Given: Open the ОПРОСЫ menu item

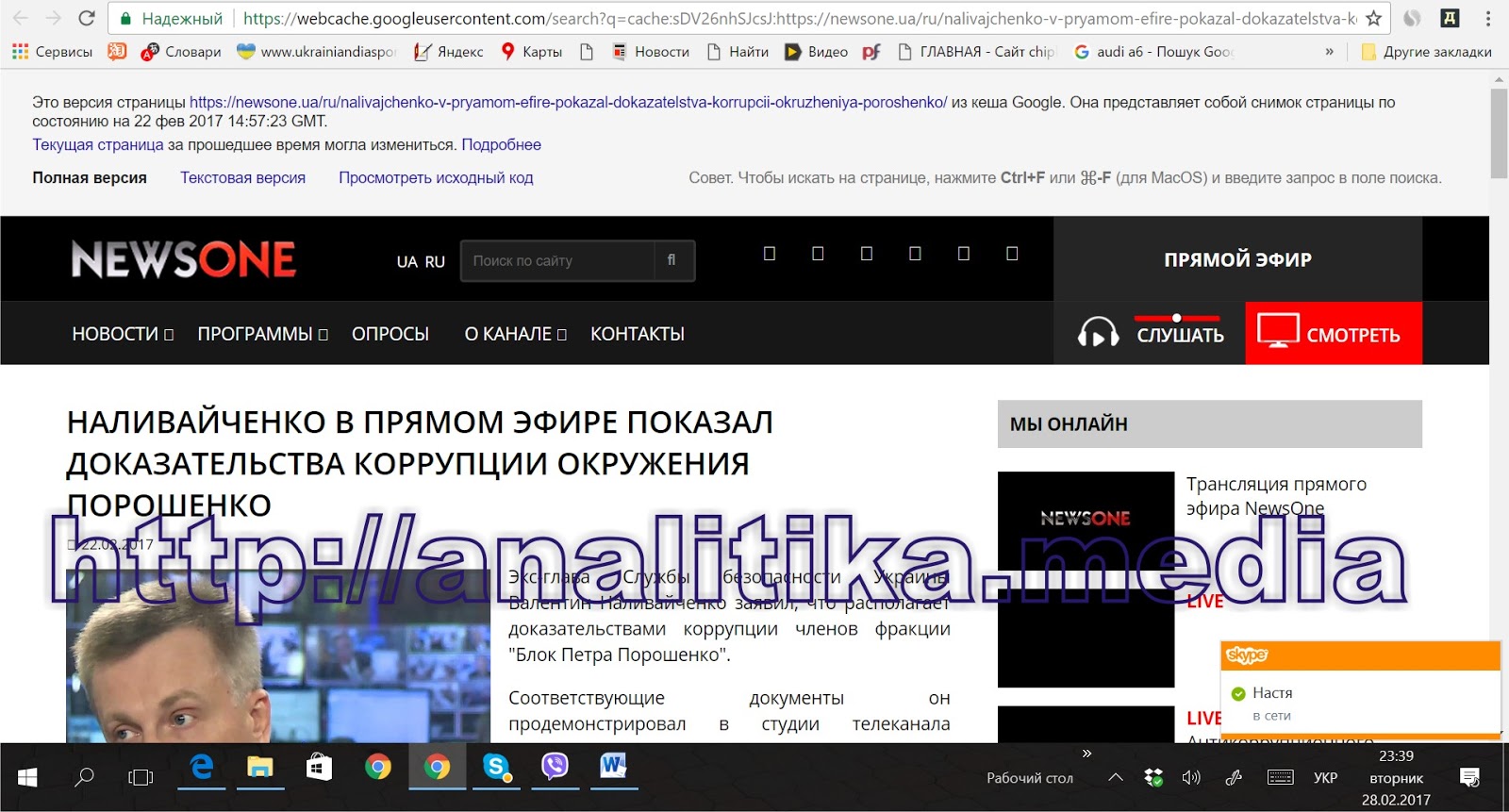Looking at the screenshot, I should point(390,334).
